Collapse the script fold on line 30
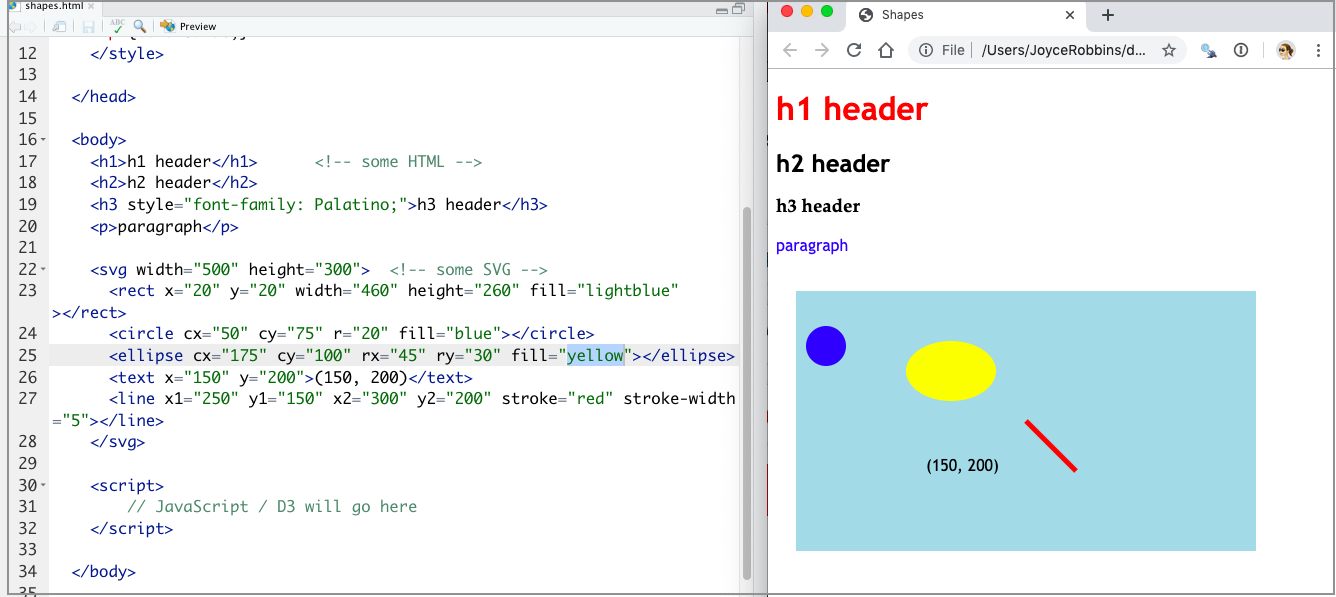 [44, 485]
